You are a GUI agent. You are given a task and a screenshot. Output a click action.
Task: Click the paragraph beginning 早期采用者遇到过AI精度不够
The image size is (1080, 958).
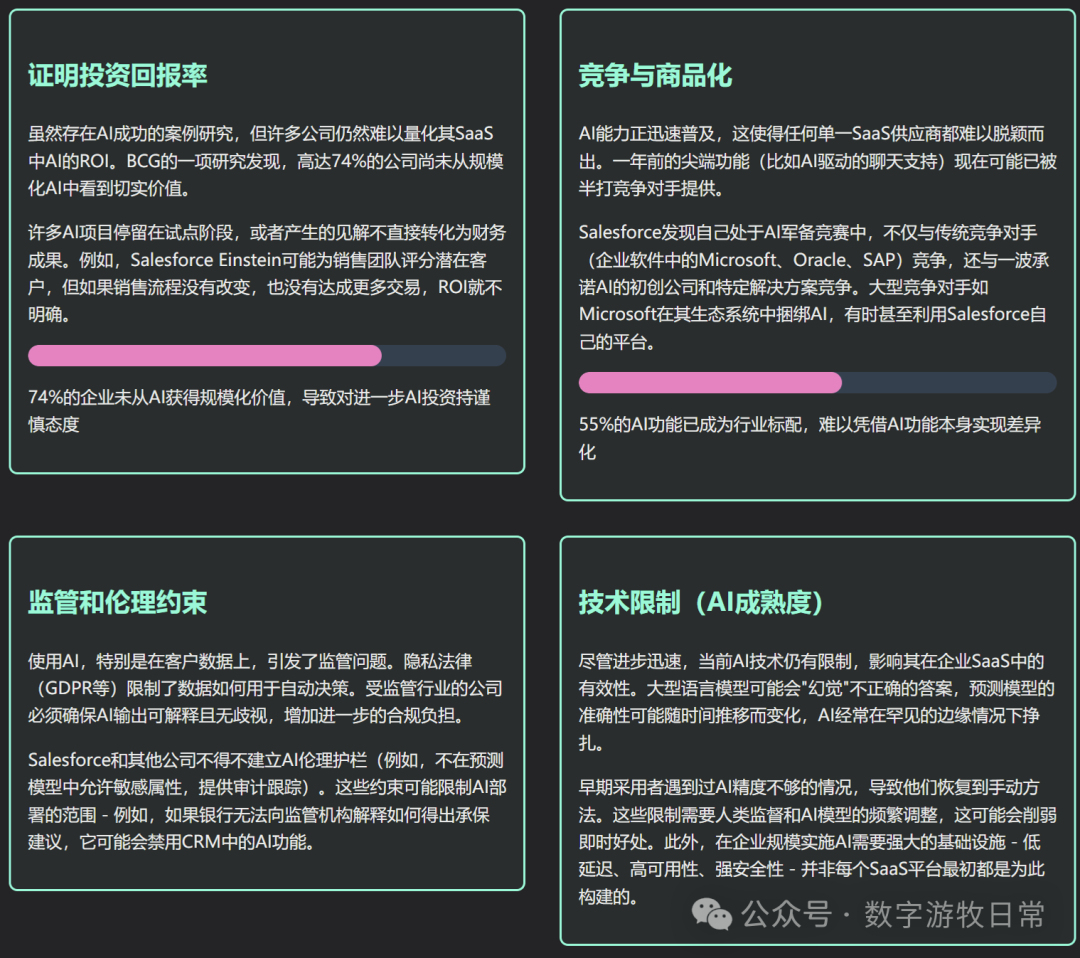coord(817,840)
